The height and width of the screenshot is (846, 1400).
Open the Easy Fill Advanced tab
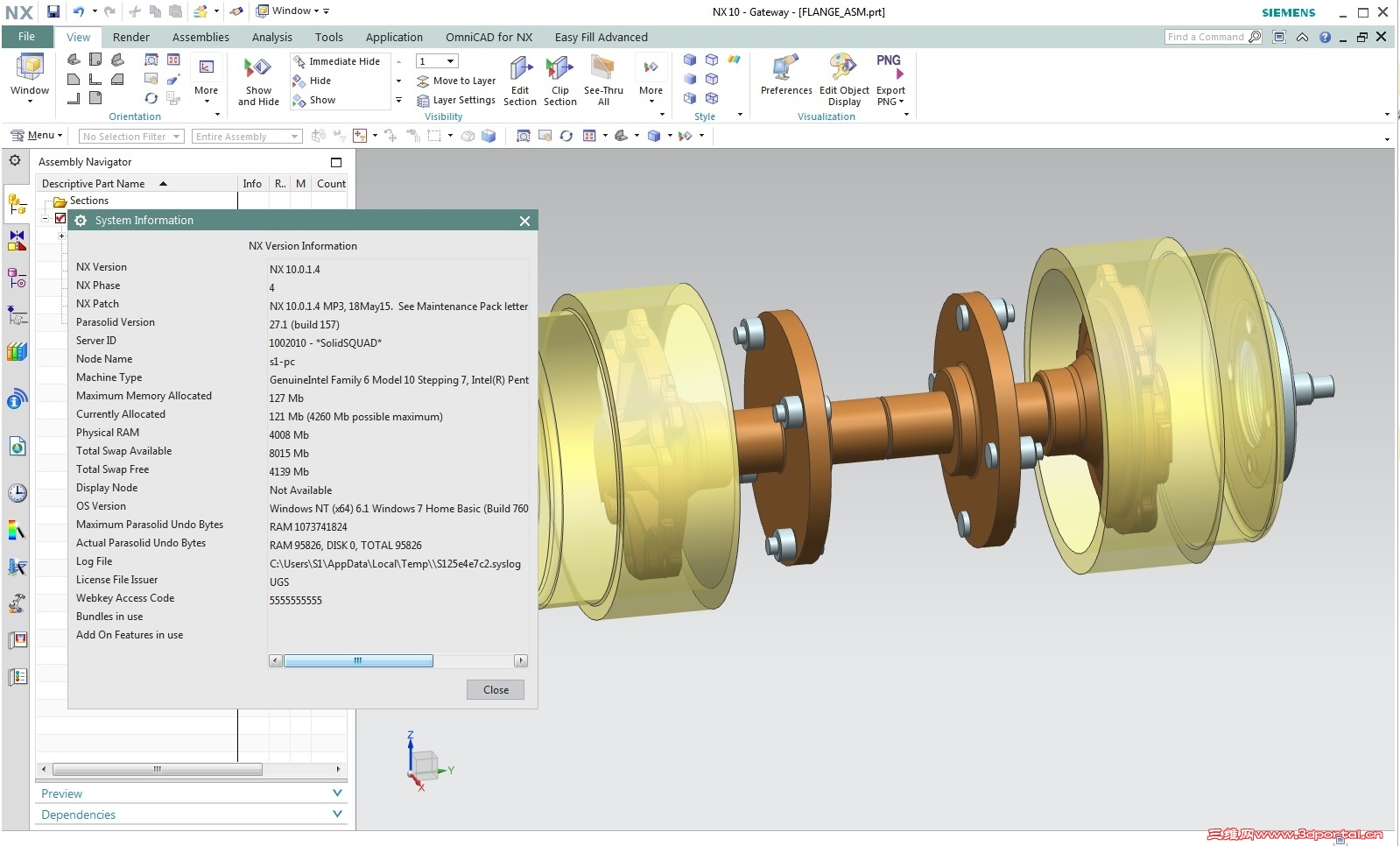point(602,37)
